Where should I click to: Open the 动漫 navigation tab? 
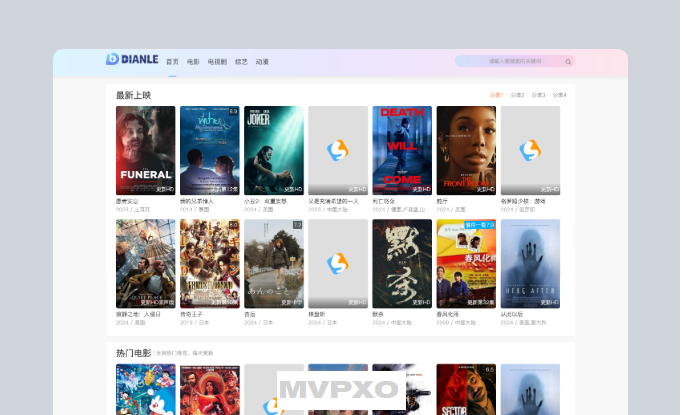click(262, 62)
